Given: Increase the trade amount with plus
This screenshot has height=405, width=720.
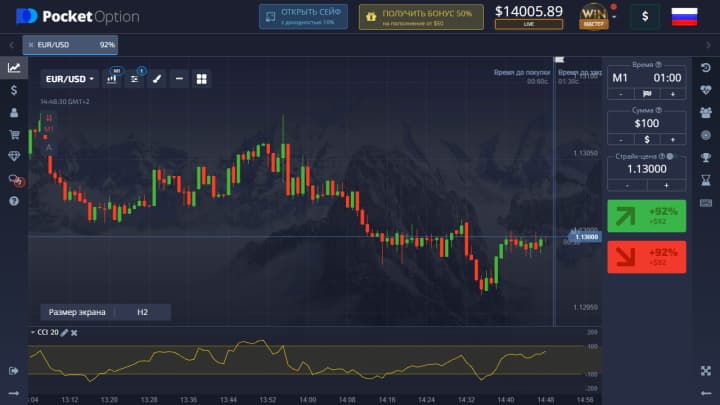Looking at the screenshot, I should click(x=673, y=140).
